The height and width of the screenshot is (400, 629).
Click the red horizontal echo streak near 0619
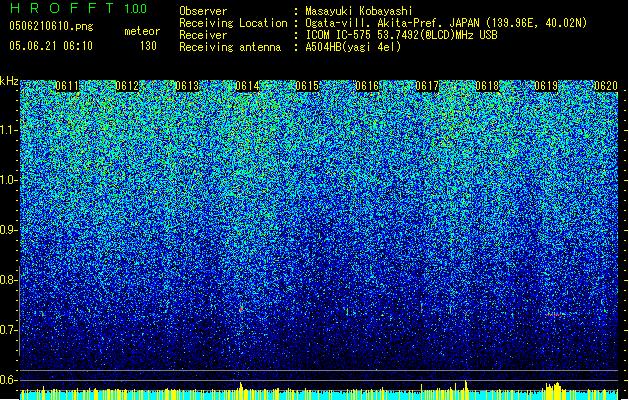(x=556, y=315)
